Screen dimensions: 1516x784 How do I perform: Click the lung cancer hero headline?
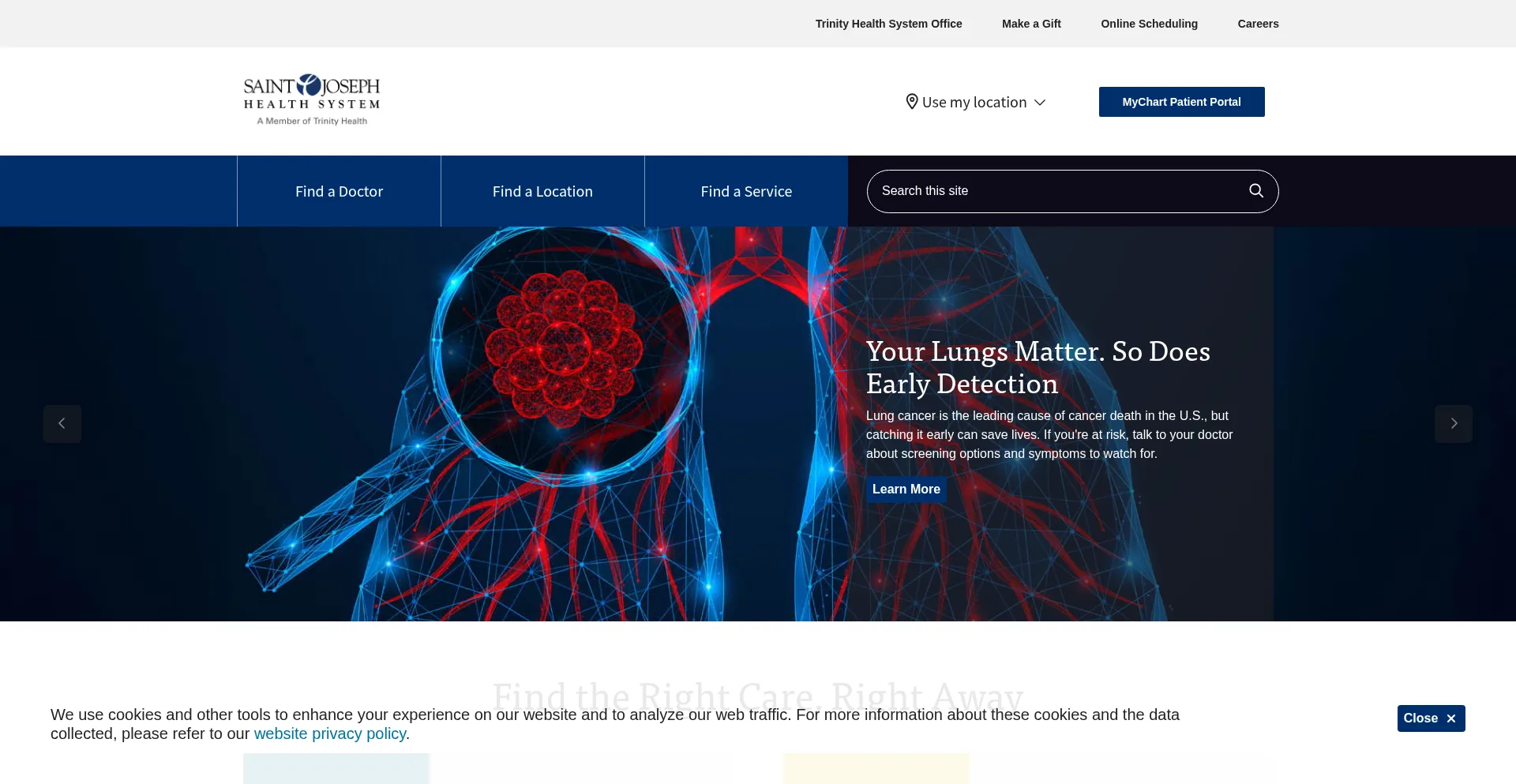pos(1038,367)
